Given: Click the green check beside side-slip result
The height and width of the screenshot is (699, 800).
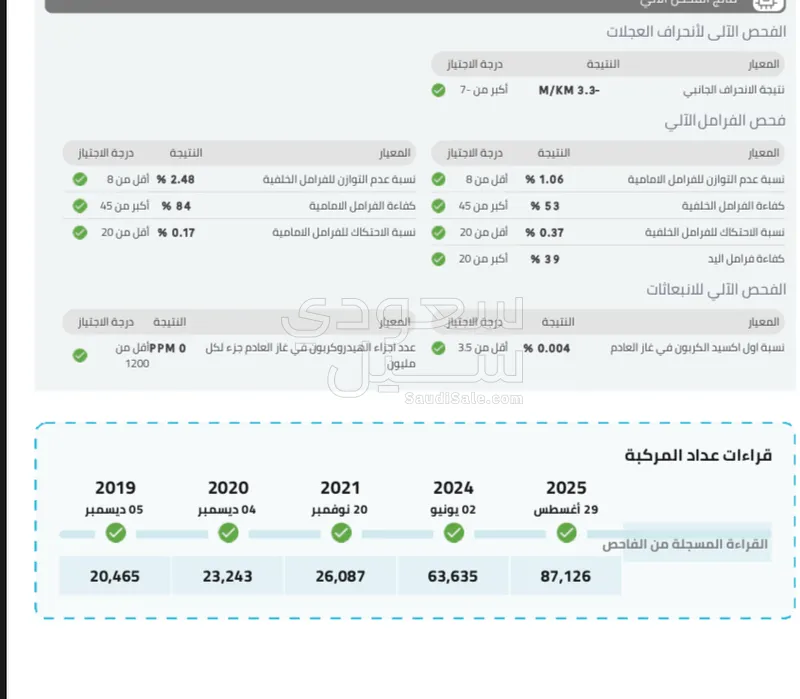Looking at the screenshot, I should click(438, 90).
